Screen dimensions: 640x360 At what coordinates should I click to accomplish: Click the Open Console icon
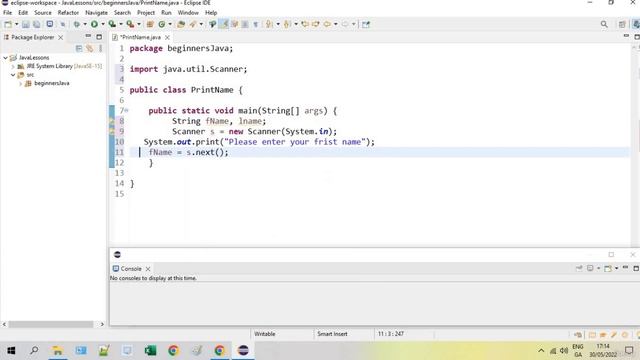[x=608, y=268]
